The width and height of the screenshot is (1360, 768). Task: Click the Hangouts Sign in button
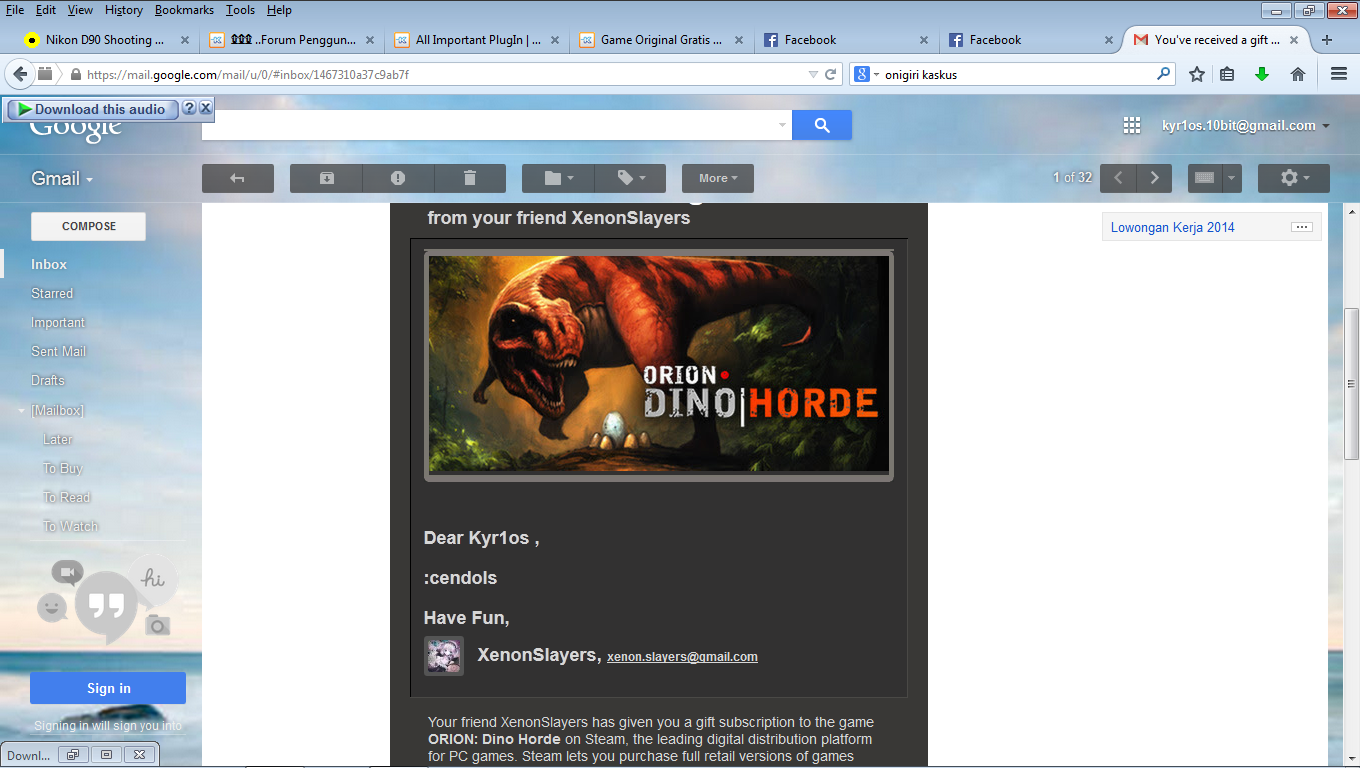(x=108, y=688)
